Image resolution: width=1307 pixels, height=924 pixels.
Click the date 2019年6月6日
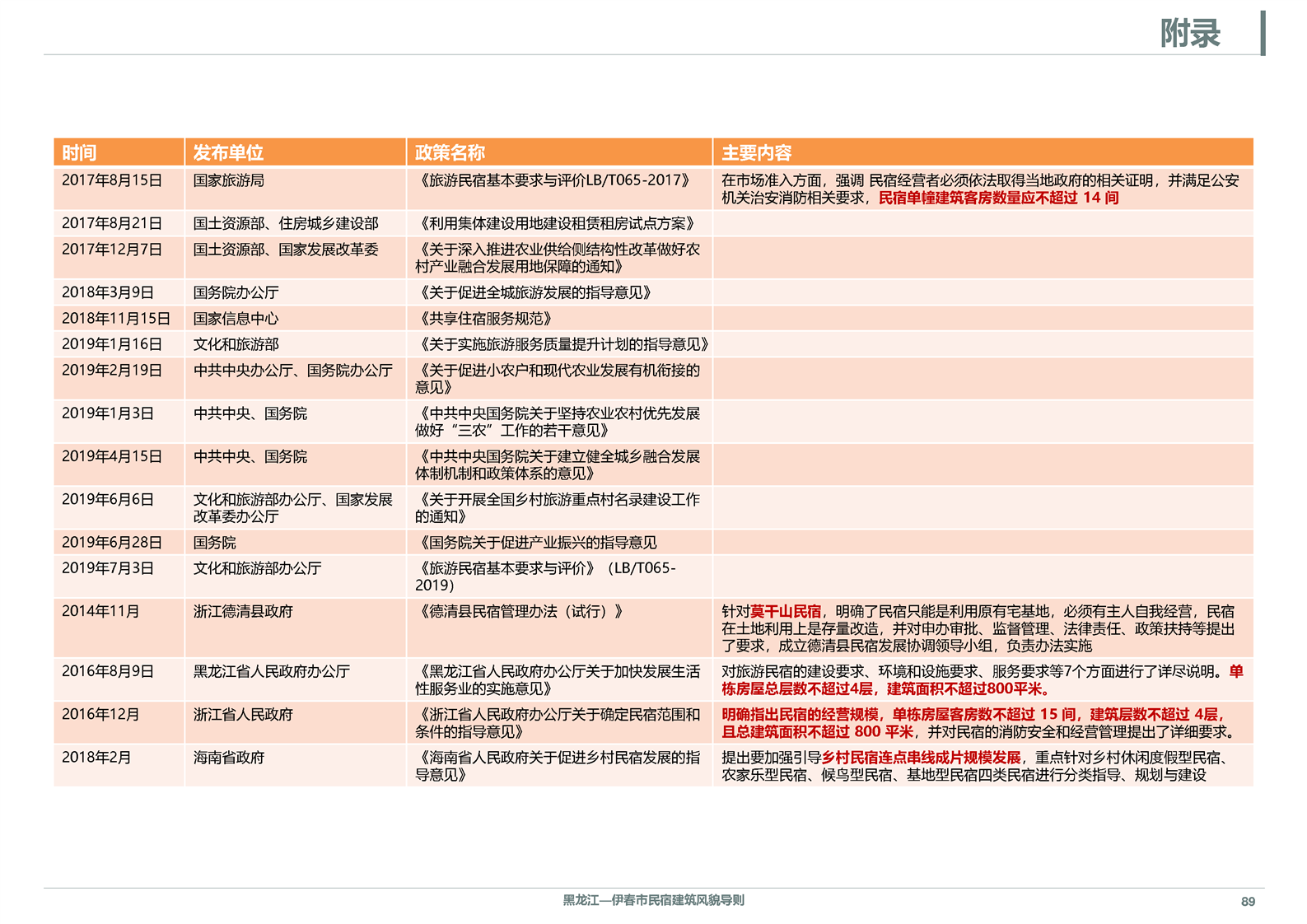(x=108, y=499)
